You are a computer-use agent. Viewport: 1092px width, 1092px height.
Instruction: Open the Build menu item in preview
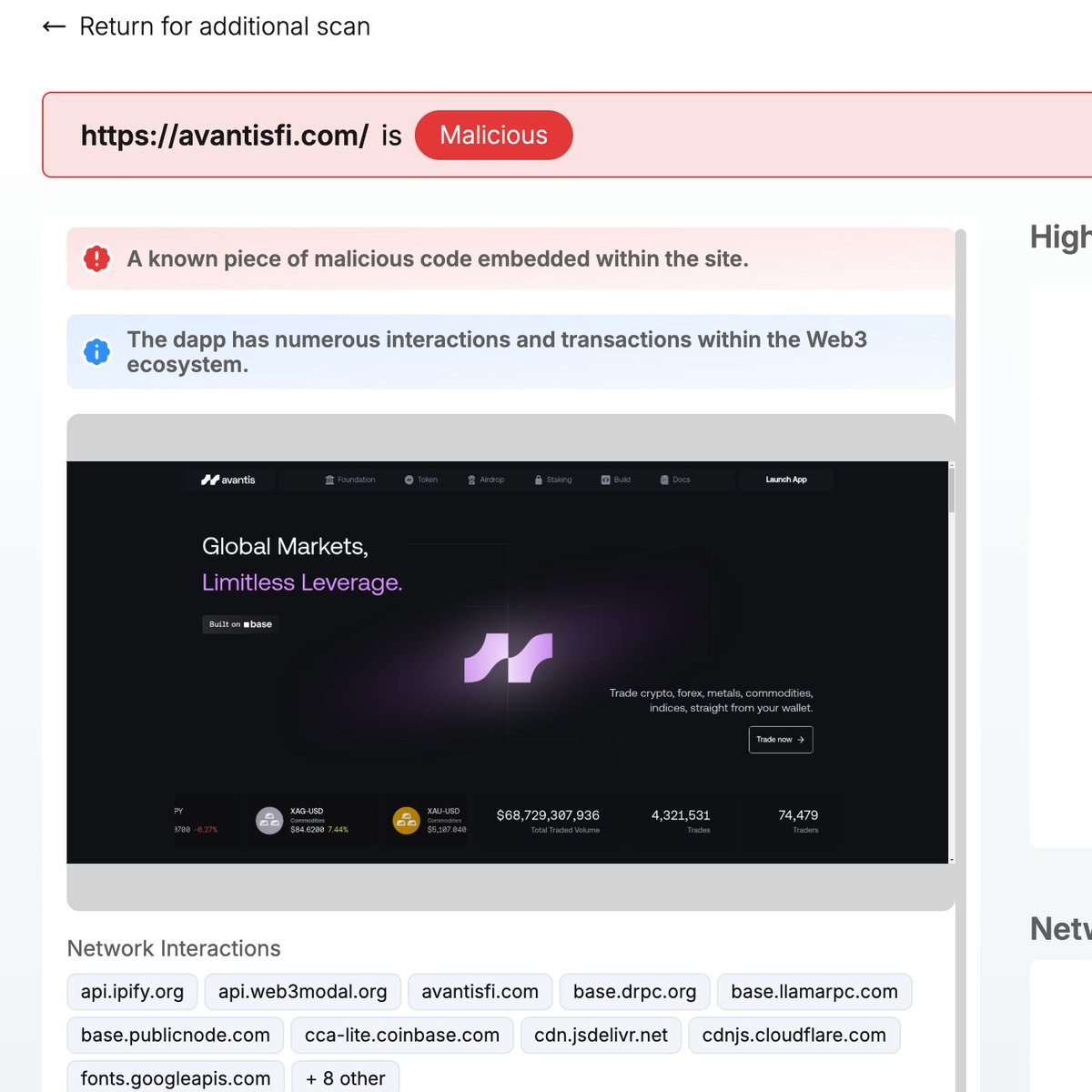pos(616,480)
